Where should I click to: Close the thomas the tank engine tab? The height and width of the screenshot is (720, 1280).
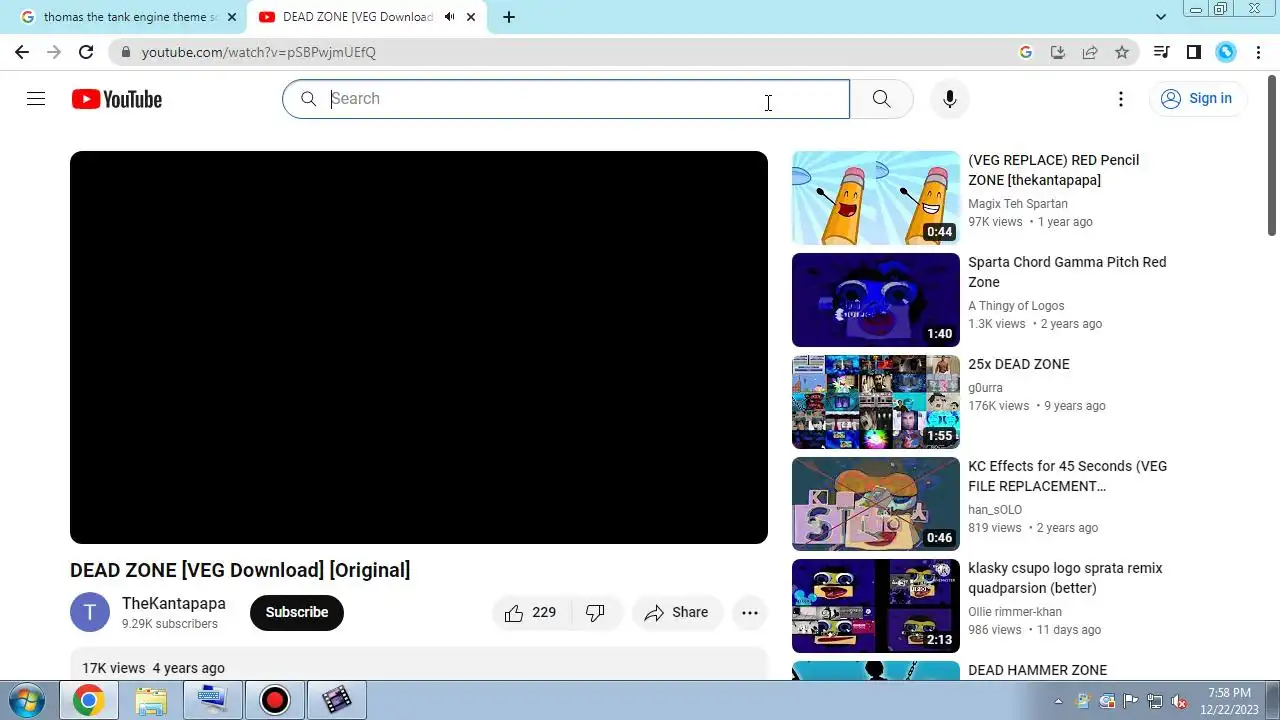pyautogui.click(x=231, y=17)
